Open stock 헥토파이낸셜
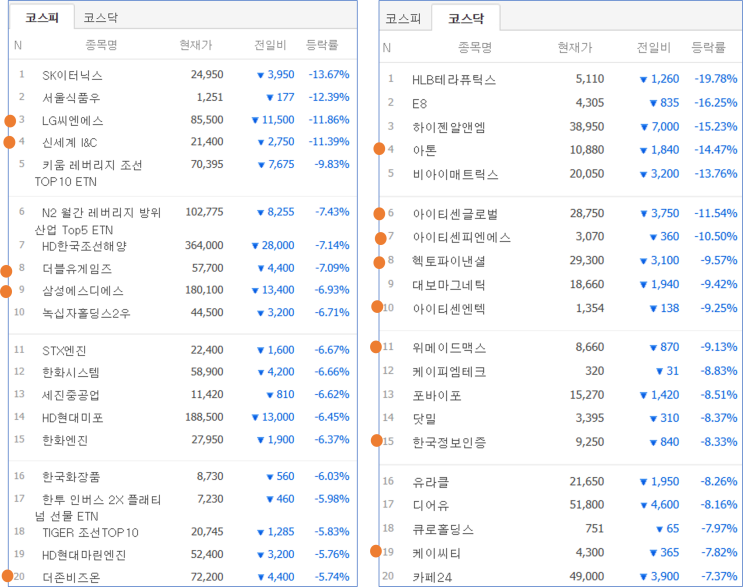 coord(449,261)
